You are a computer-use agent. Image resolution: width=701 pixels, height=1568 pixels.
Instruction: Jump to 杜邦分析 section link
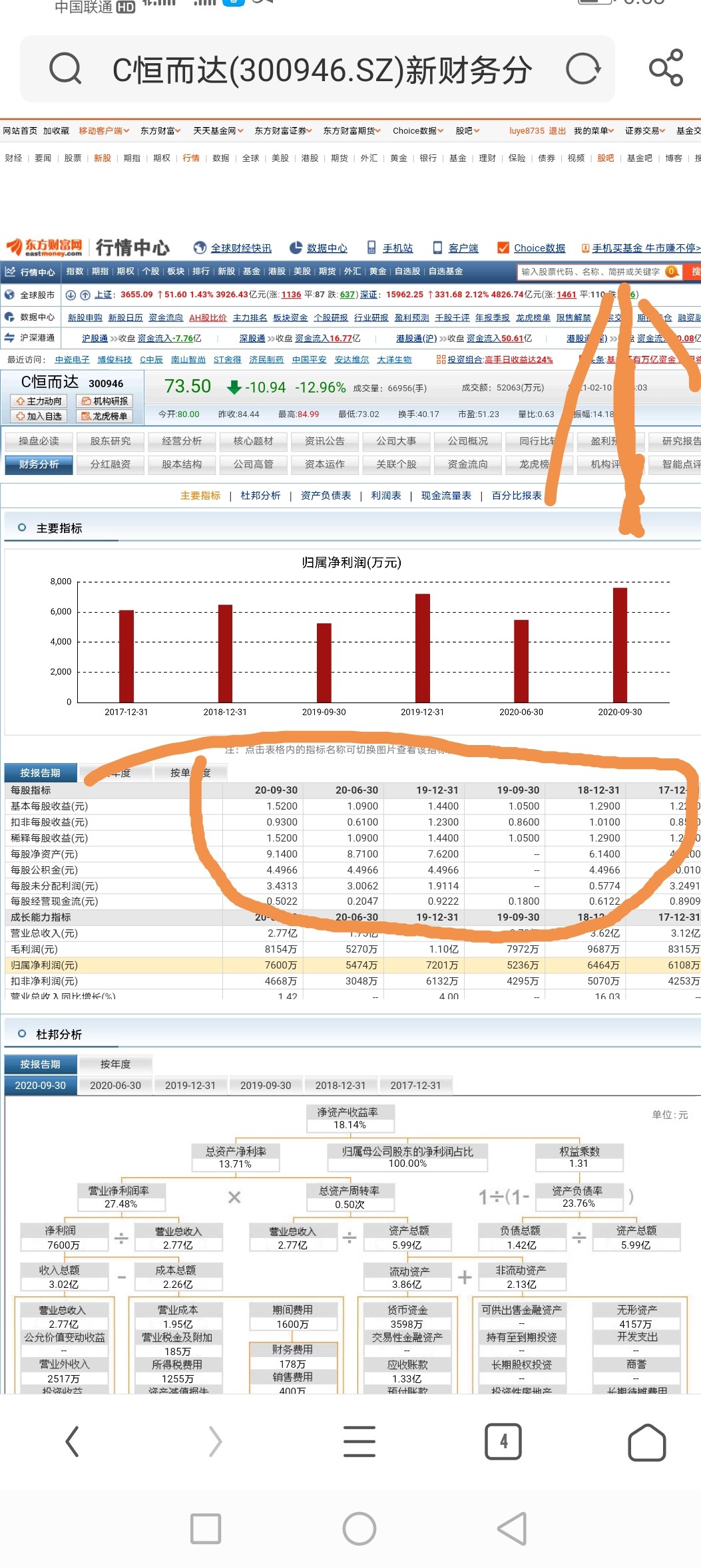click(260, 496)
